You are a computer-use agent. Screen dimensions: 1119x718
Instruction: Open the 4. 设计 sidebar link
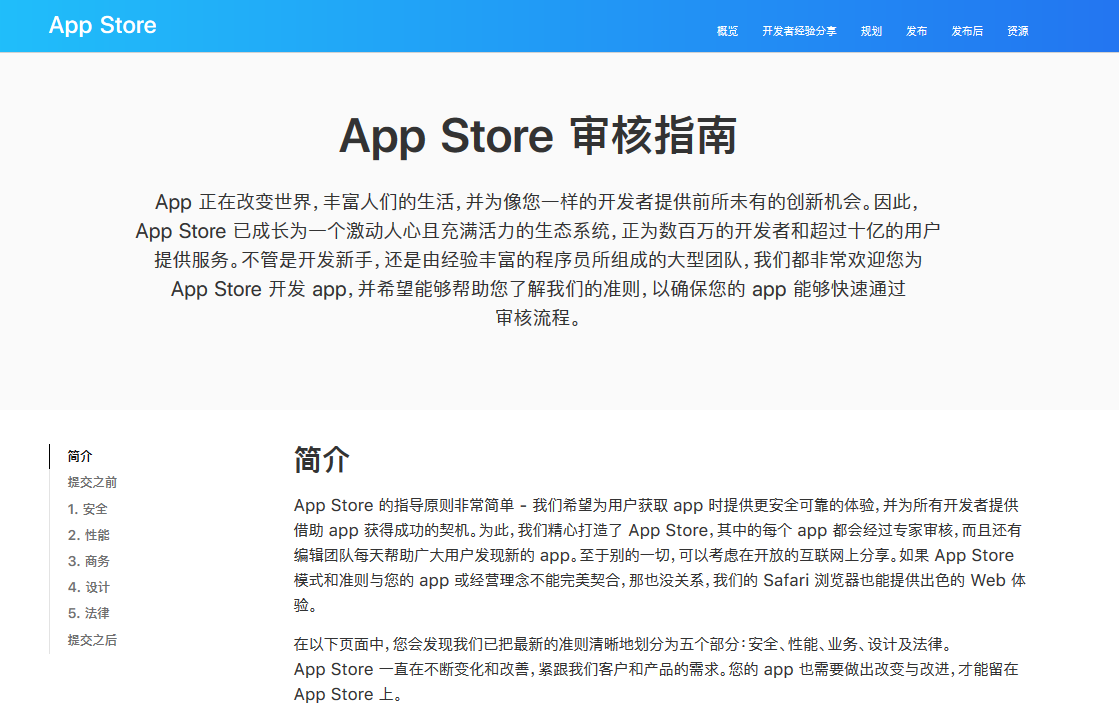click(x=89, y=587)
